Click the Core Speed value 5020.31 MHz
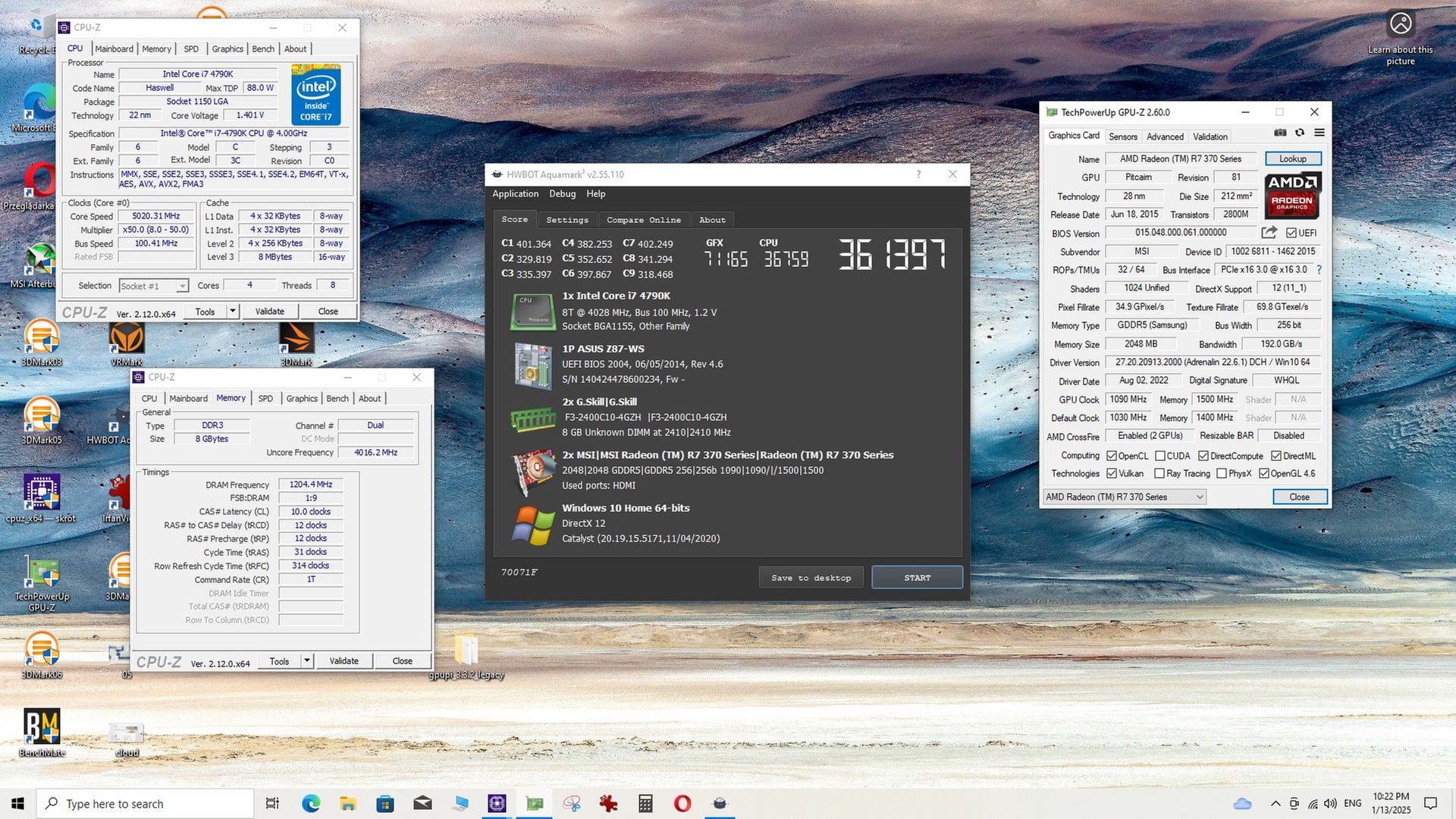The width and height of the screenshot is (1456, 819). [x=156, y=216]
